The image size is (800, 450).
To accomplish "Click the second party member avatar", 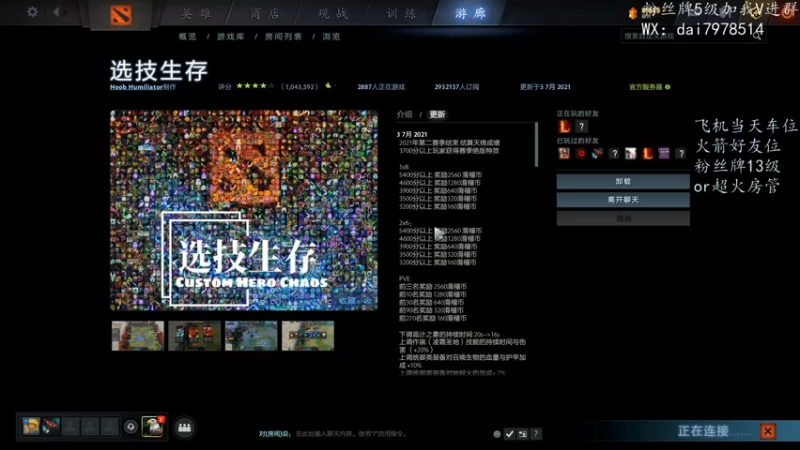I will (x=51, y=426).
